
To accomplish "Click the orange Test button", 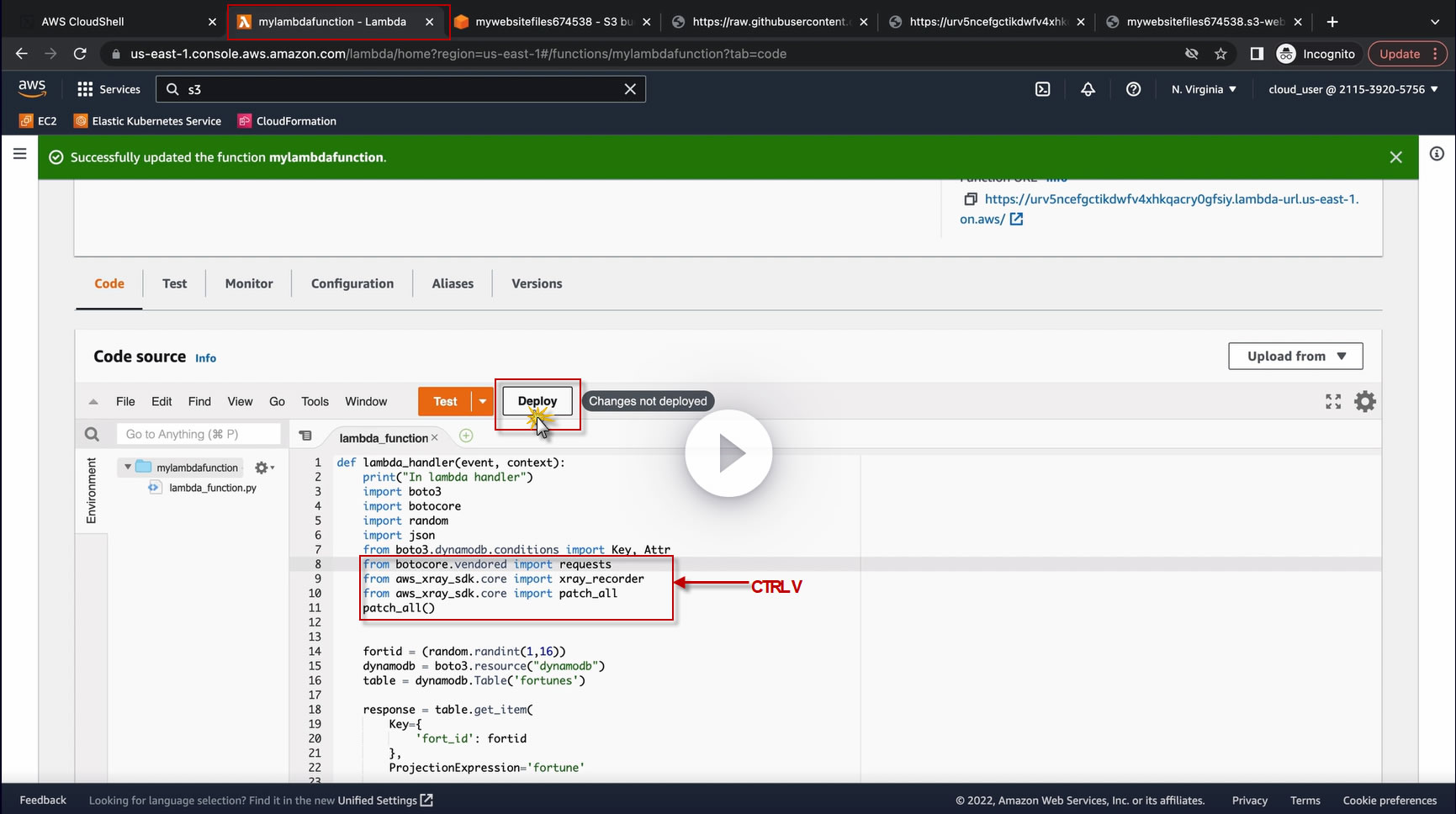I will pos(445,401).
